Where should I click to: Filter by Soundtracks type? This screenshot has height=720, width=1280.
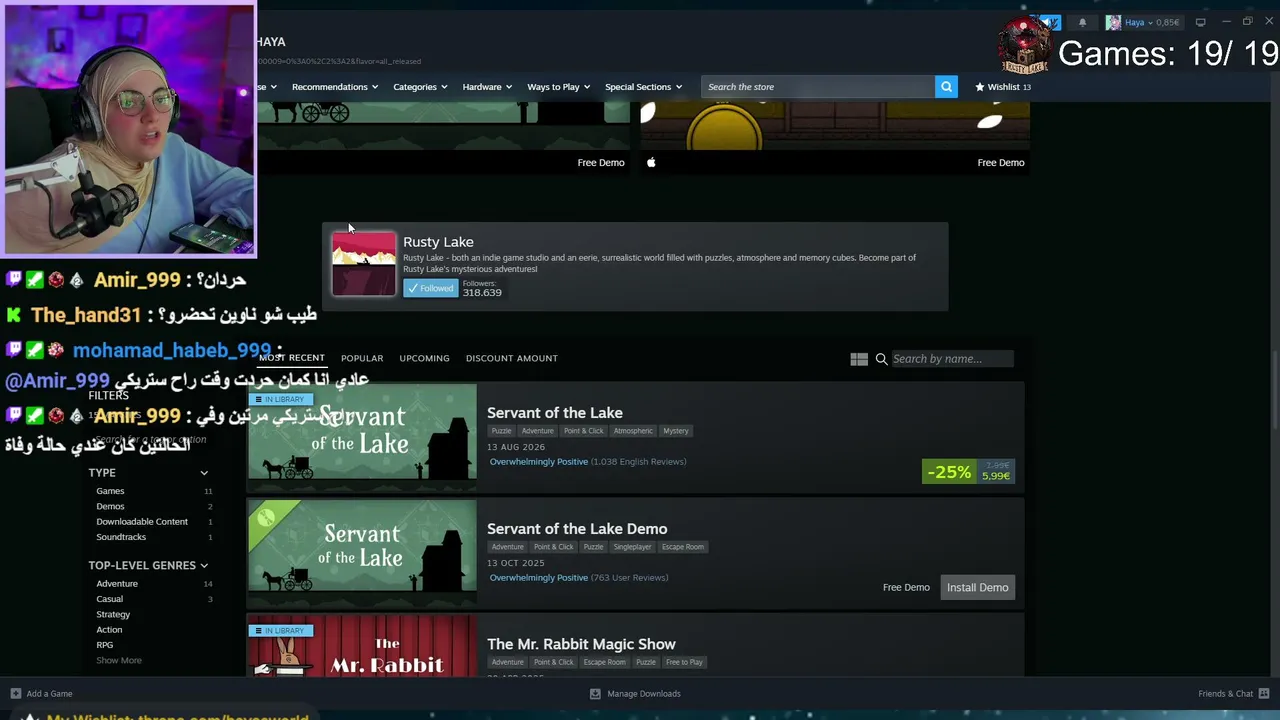point(121,537)
